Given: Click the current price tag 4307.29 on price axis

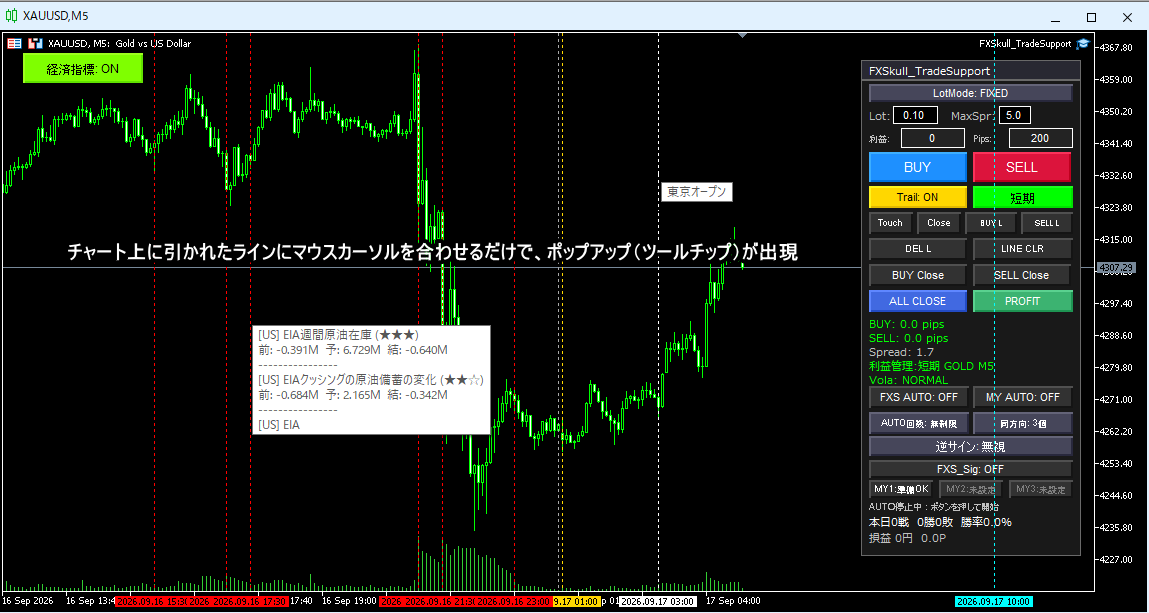Looking at the screenshot, I should pos(1116,268).
